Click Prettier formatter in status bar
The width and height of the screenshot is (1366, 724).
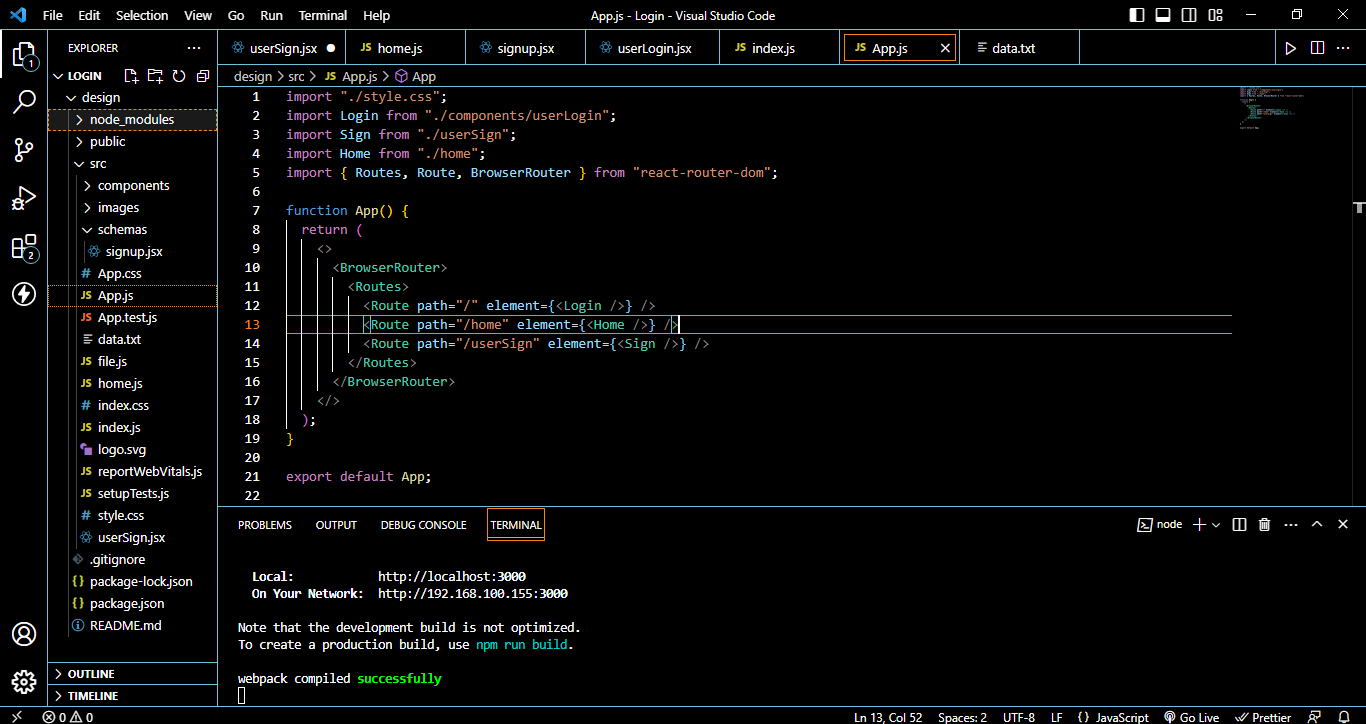click(1264, 717)
